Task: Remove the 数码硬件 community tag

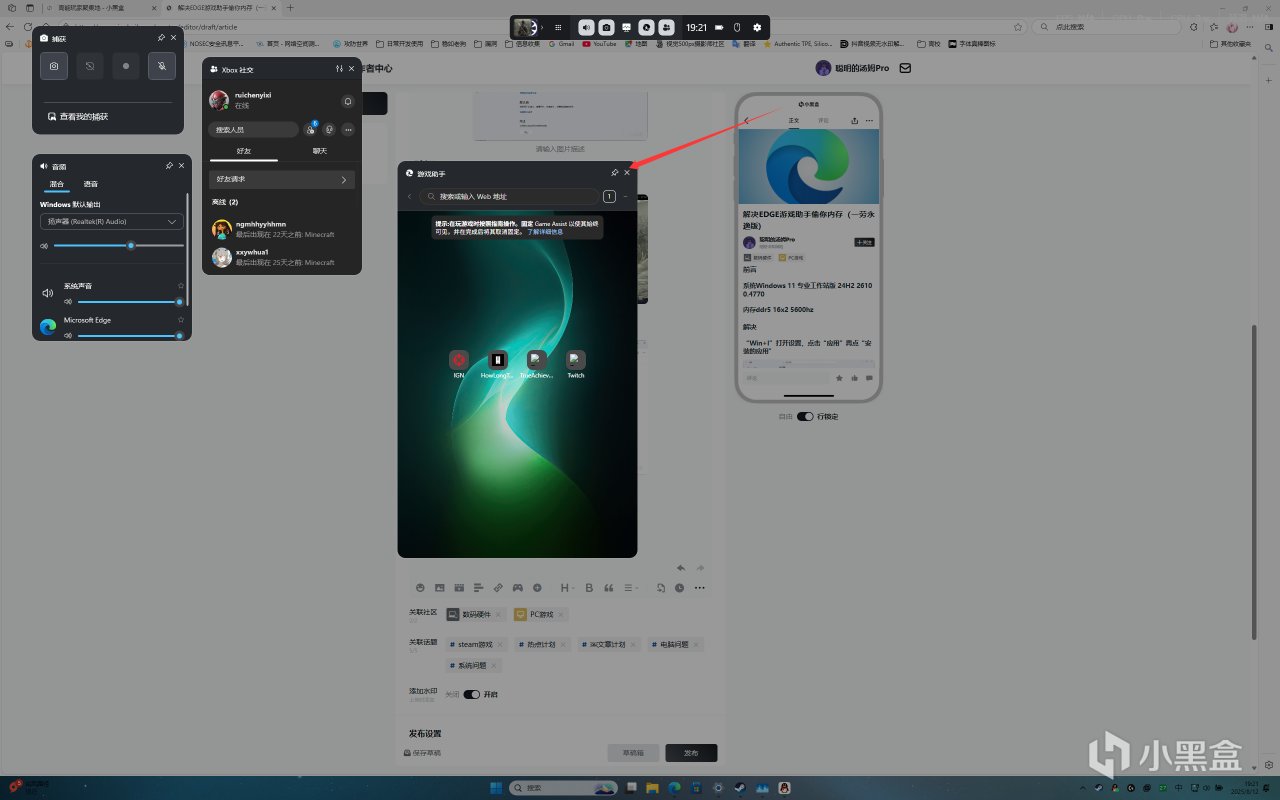Action: click(498, 614)
